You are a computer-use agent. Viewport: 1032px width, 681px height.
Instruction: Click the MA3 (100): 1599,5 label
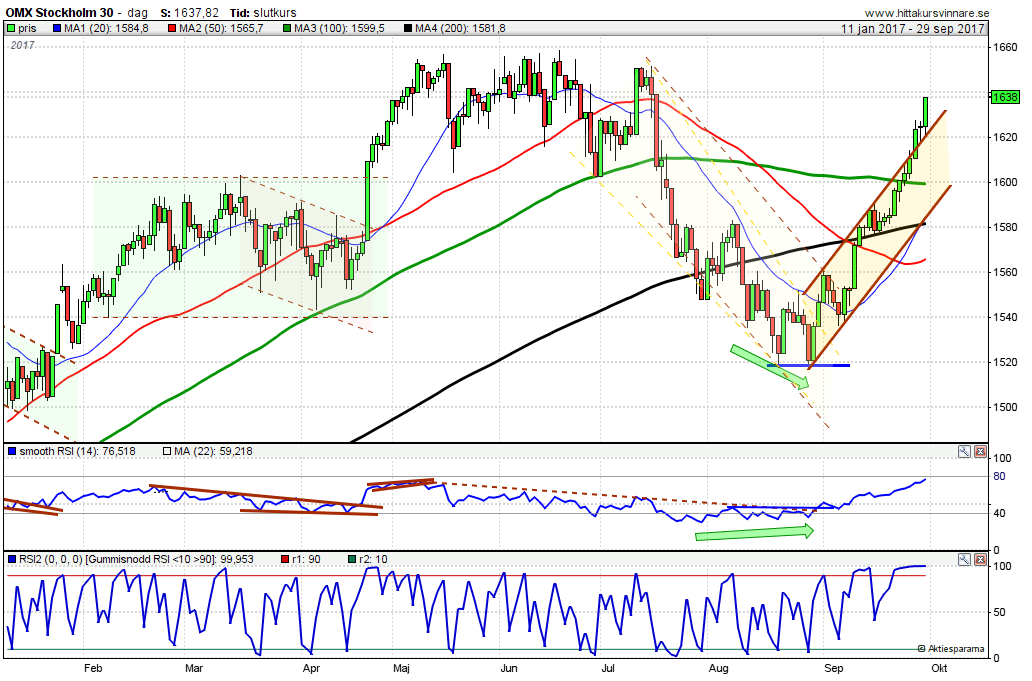(340, 28)
